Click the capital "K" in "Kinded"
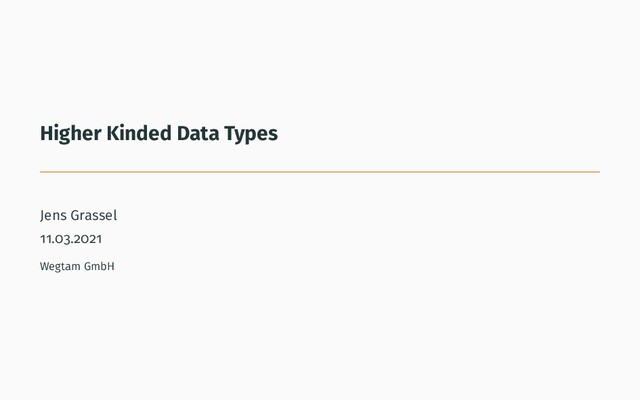This screenshot has width=640, height=400. 113,133
